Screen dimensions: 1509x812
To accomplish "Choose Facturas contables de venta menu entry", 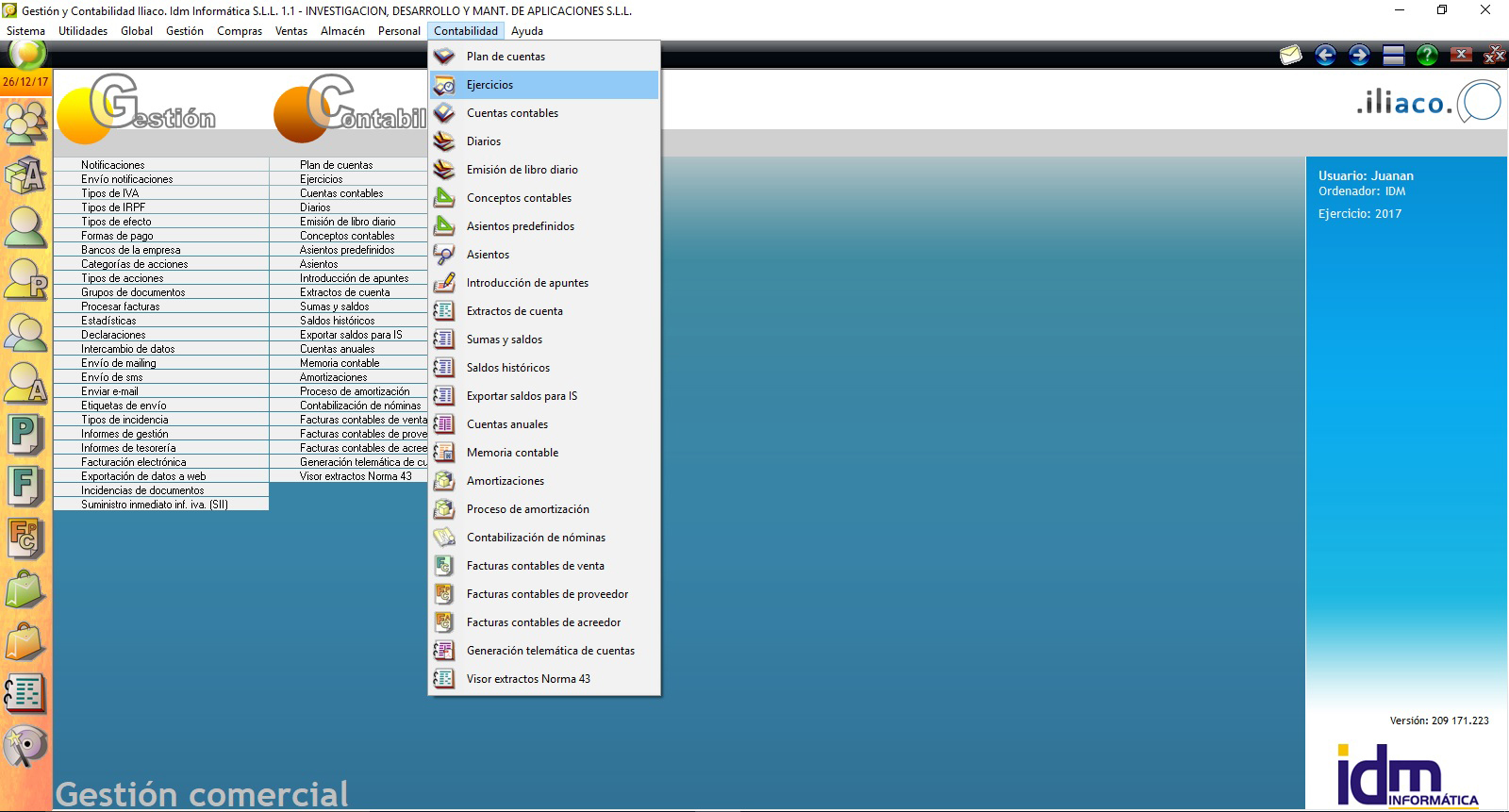I will pyautogui.click(x=544, y=566).
